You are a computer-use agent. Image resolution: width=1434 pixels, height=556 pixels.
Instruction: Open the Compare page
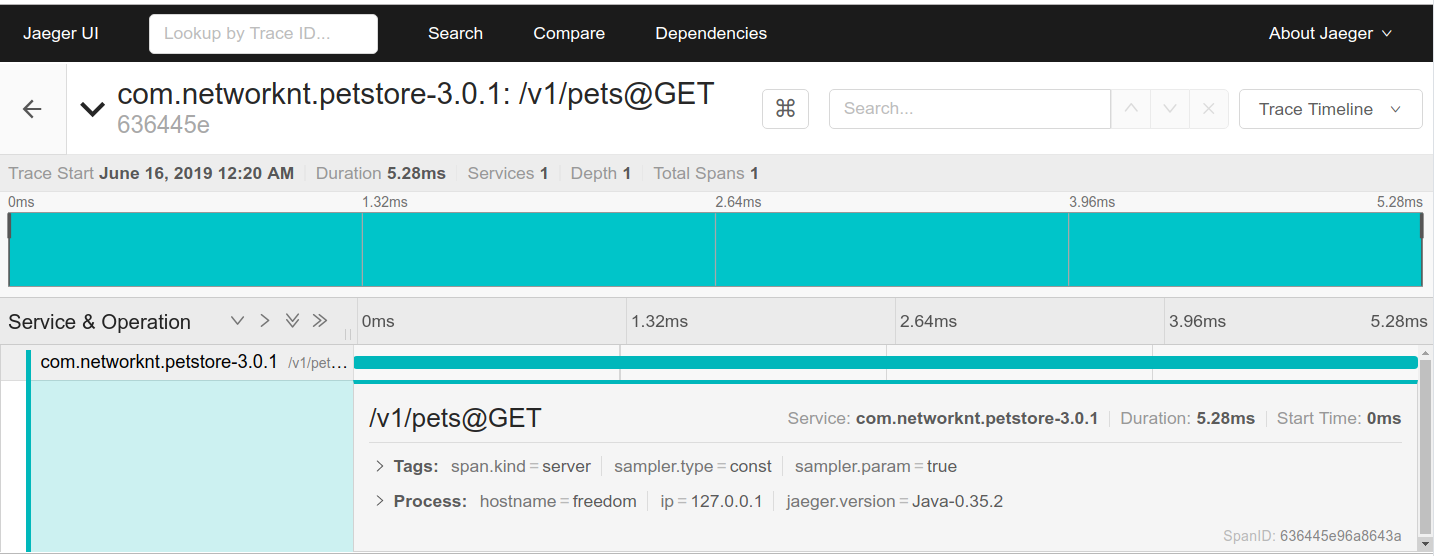click(569, 33)
